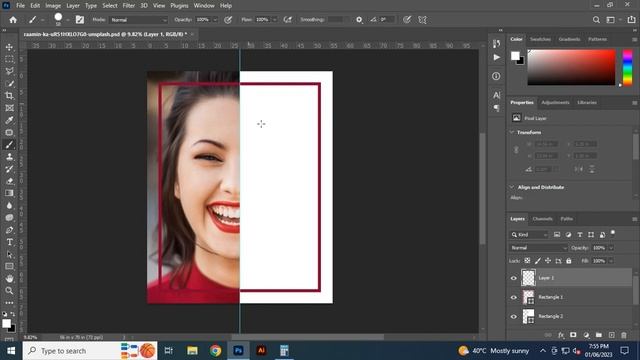Select the Eraser tool
The height and width of the screenshot is (360, 640).
click(x=9, y=181)
